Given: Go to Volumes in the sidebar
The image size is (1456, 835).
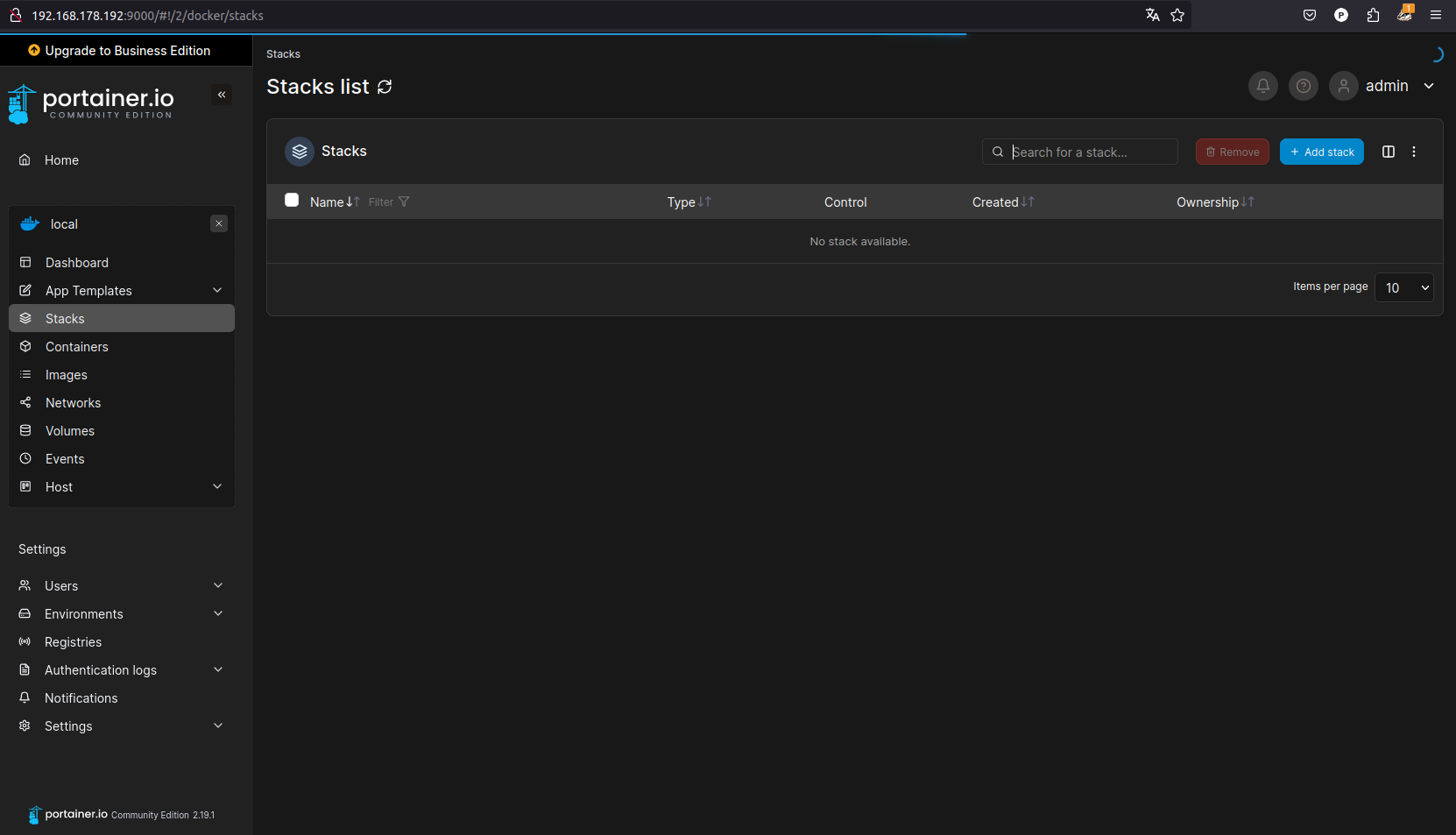Looking at the screenshot, I should click(70, 431).
